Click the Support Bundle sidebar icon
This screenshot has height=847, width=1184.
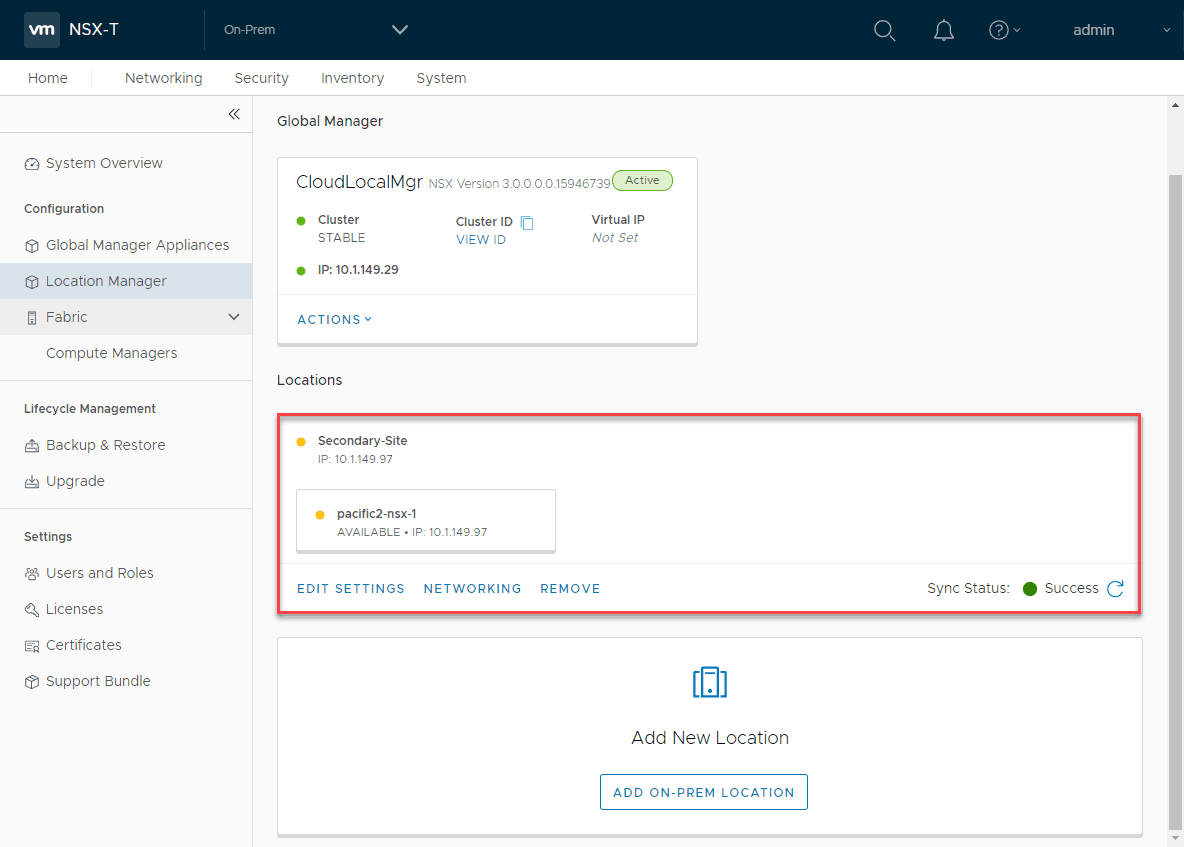click(31, 681)
